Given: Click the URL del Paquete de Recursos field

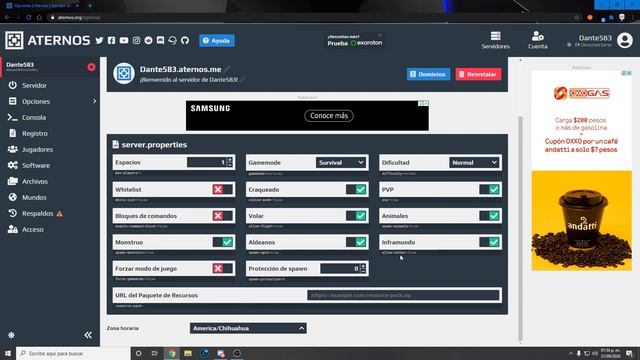Looking at the screenshot, I should (403, 295).
